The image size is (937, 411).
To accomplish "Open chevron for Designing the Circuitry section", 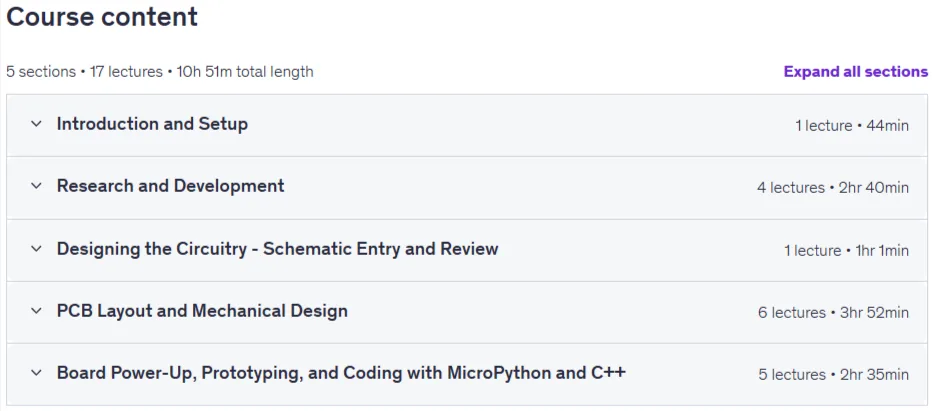I will (36, 249).
